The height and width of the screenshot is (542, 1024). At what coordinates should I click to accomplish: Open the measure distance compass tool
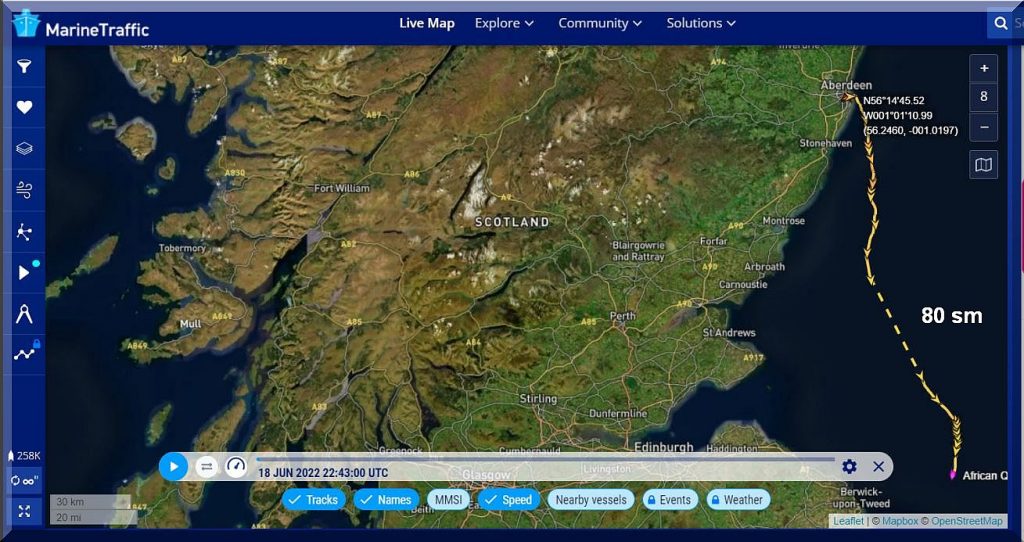tap(24, 313)
